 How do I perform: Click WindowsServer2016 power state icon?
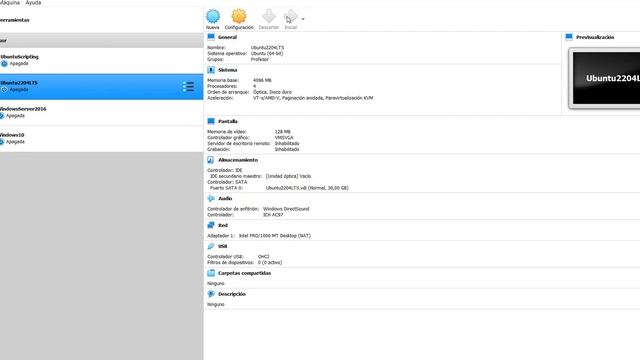2,116
